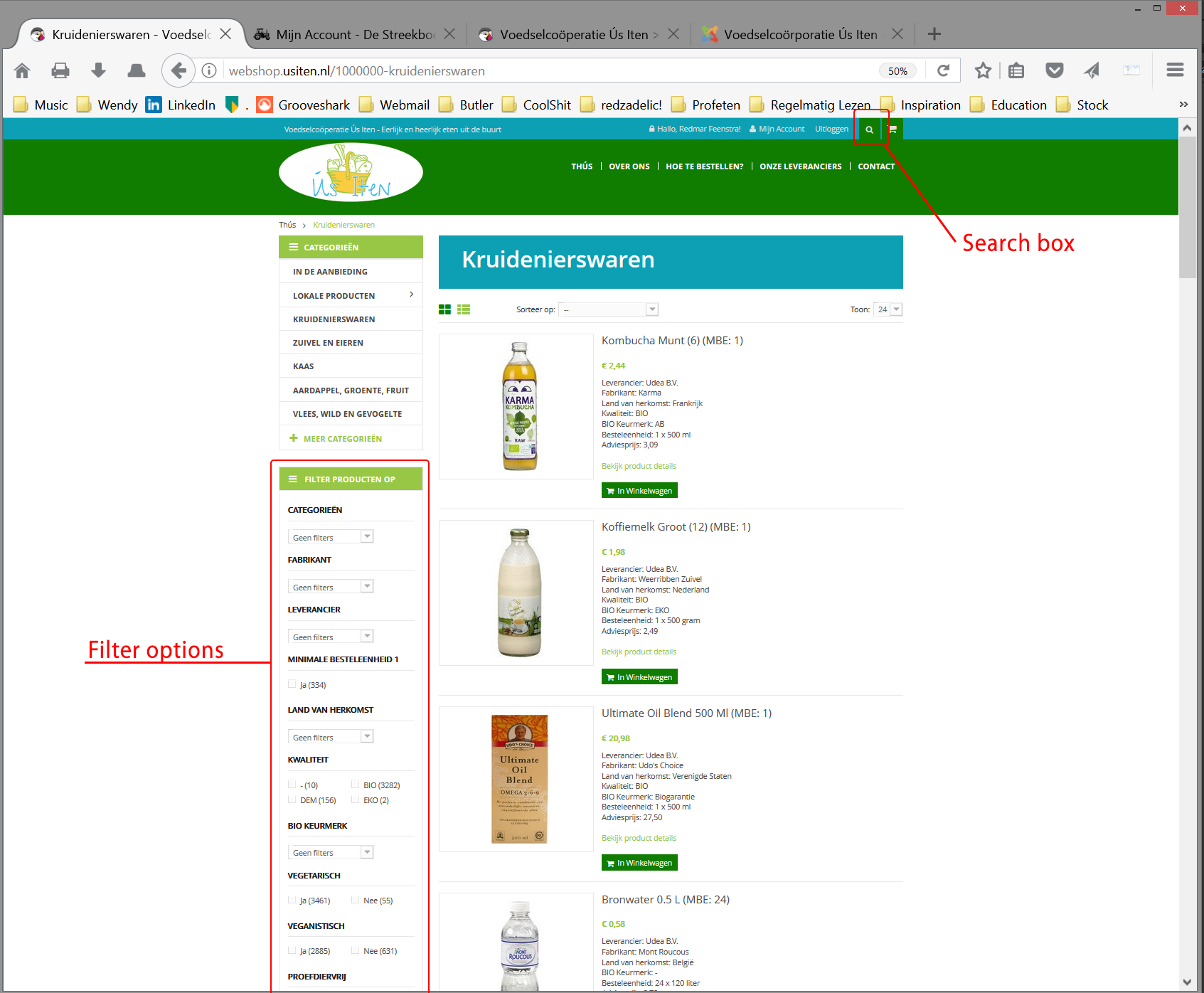Open the Over Ons menu item
The width and height of the screenshot is (1204, 993).
(x=629, y=166)
